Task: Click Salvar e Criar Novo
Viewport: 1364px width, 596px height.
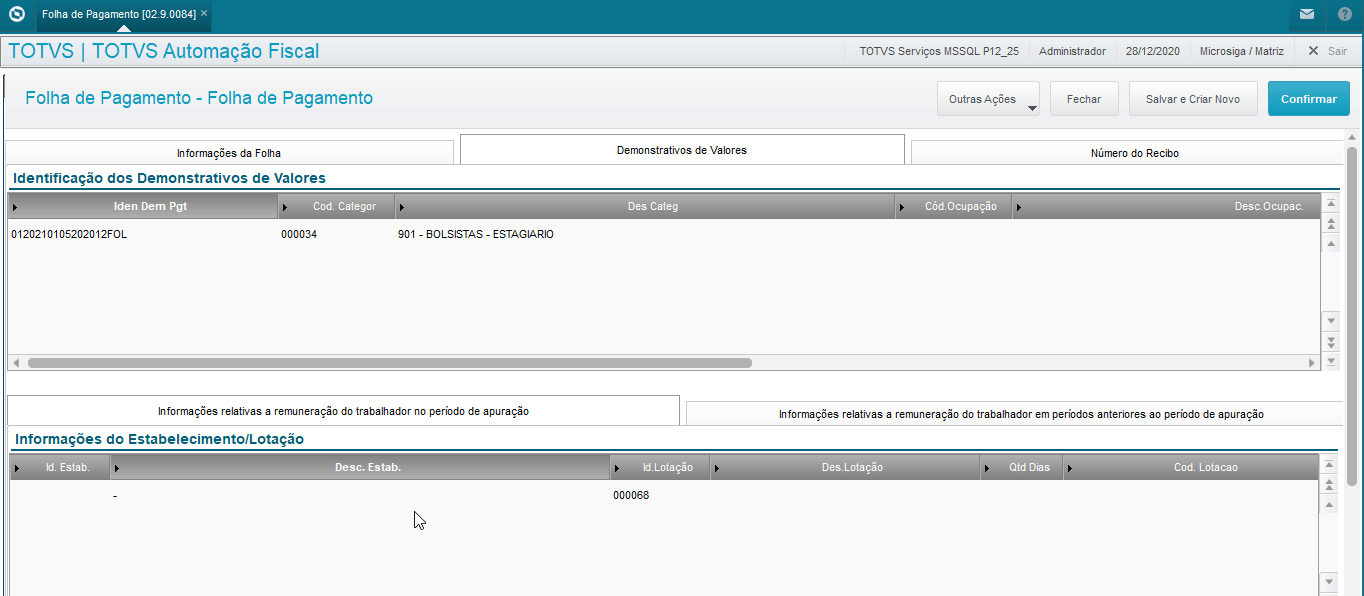Action: pyautogui.click(x=1193, y=99)
